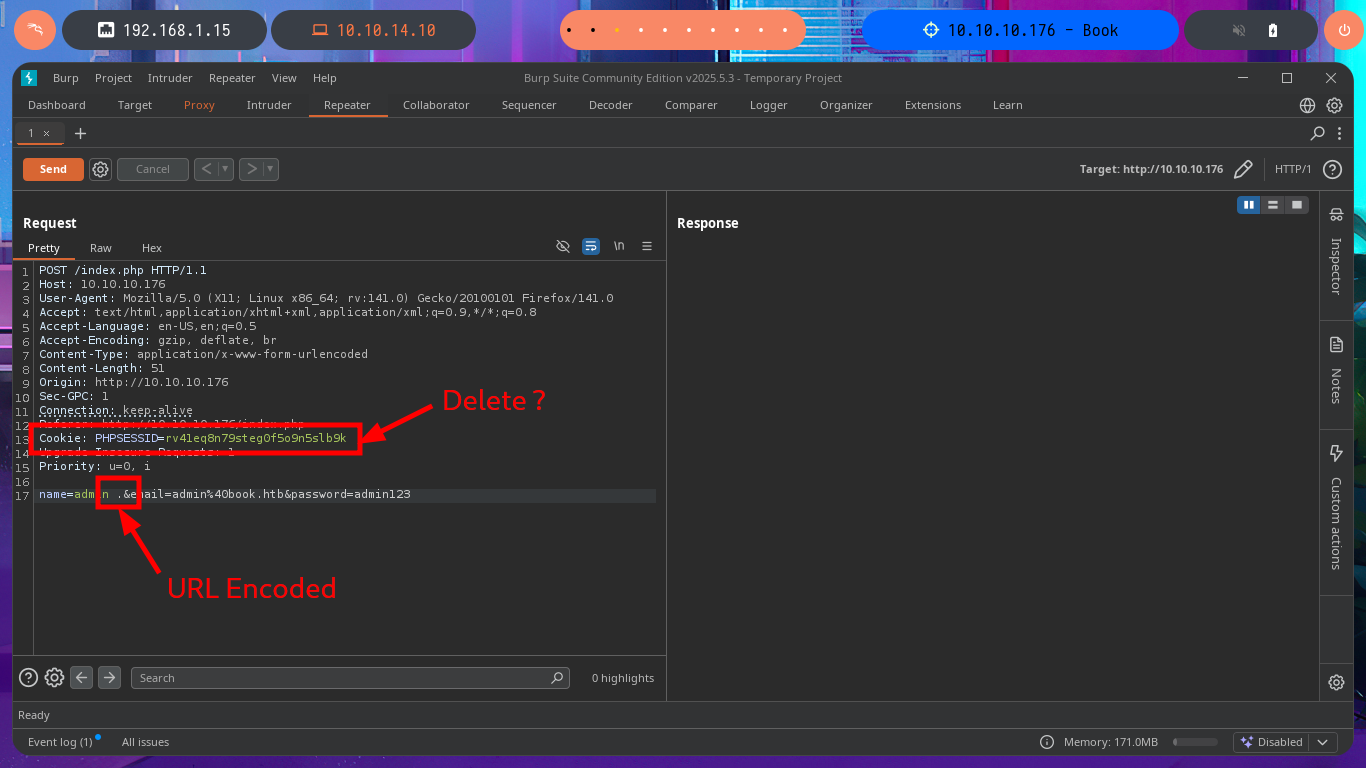Click the Kali dragon menu icon
Image resolution: width=1366 pixels, height=768 pixels.
coord(34,30)
